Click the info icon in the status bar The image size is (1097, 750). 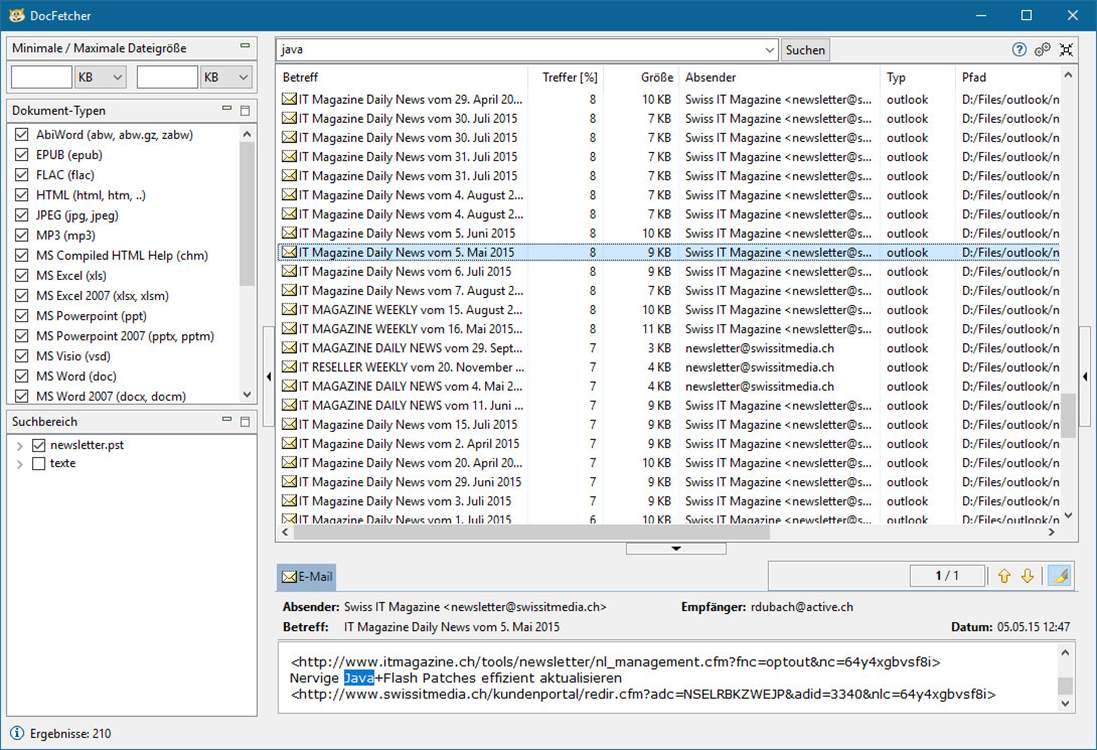coord(17,733)
